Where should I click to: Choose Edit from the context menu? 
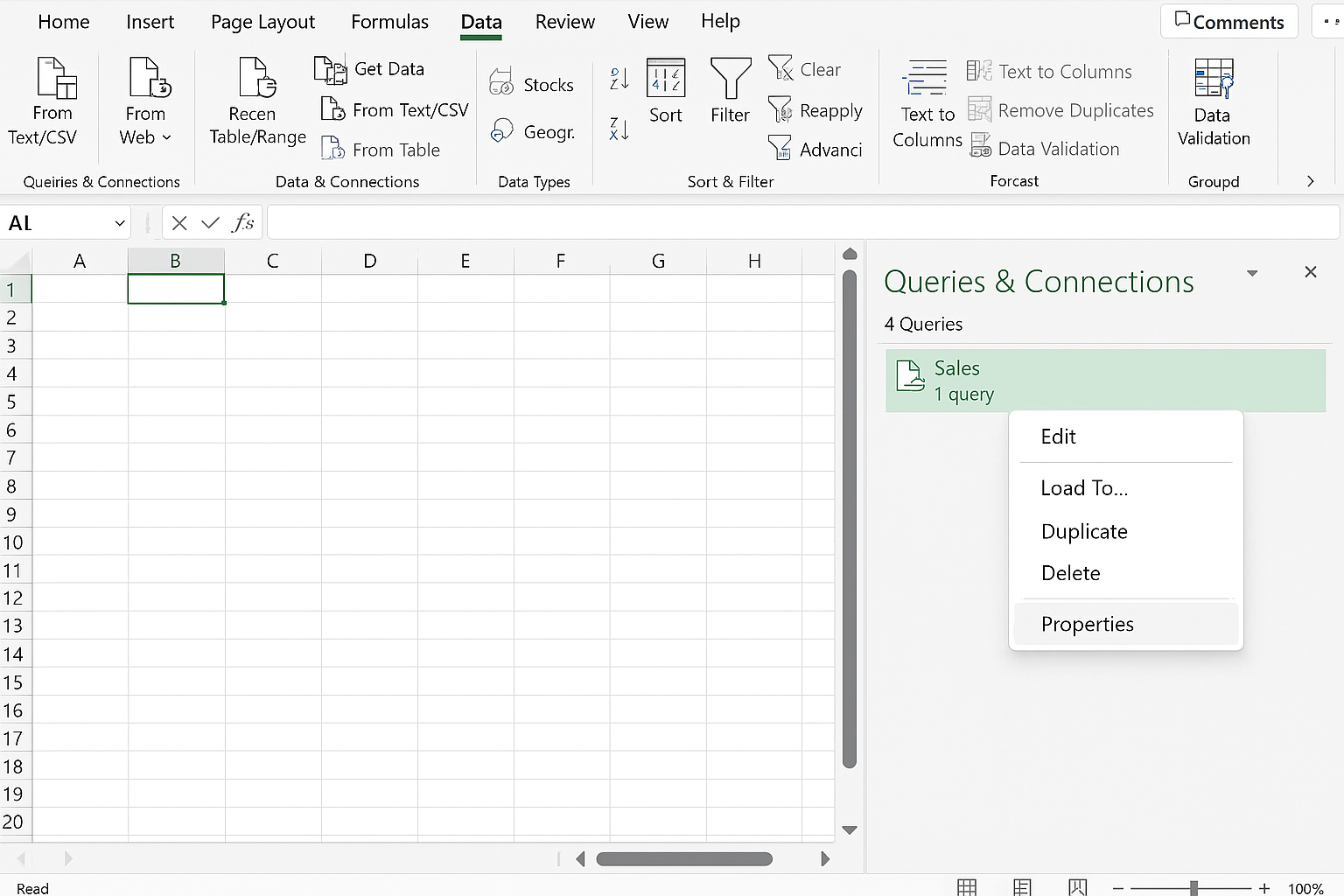click(x=1126, y=437)
